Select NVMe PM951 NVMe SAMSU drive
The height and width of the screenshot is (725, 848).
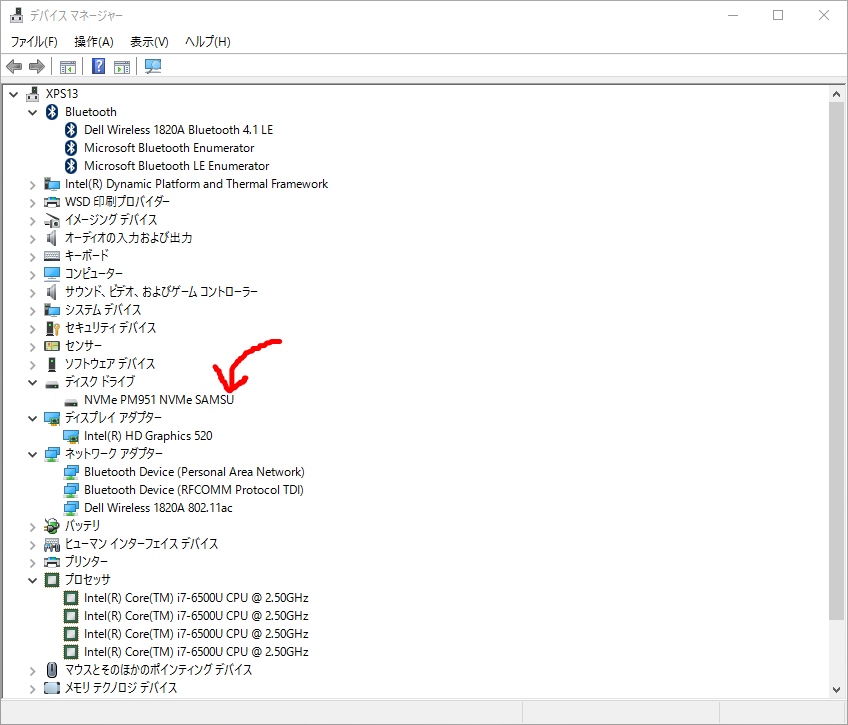159,400
